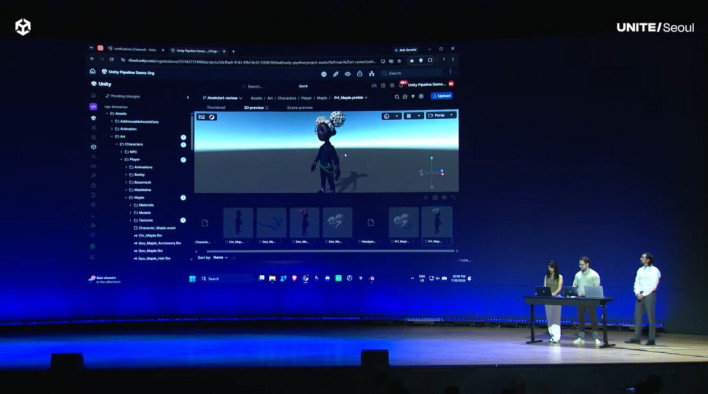This screenshot has height=394, width=708.
Task: Click the browser back arrow
Action: tap(92, 59)
